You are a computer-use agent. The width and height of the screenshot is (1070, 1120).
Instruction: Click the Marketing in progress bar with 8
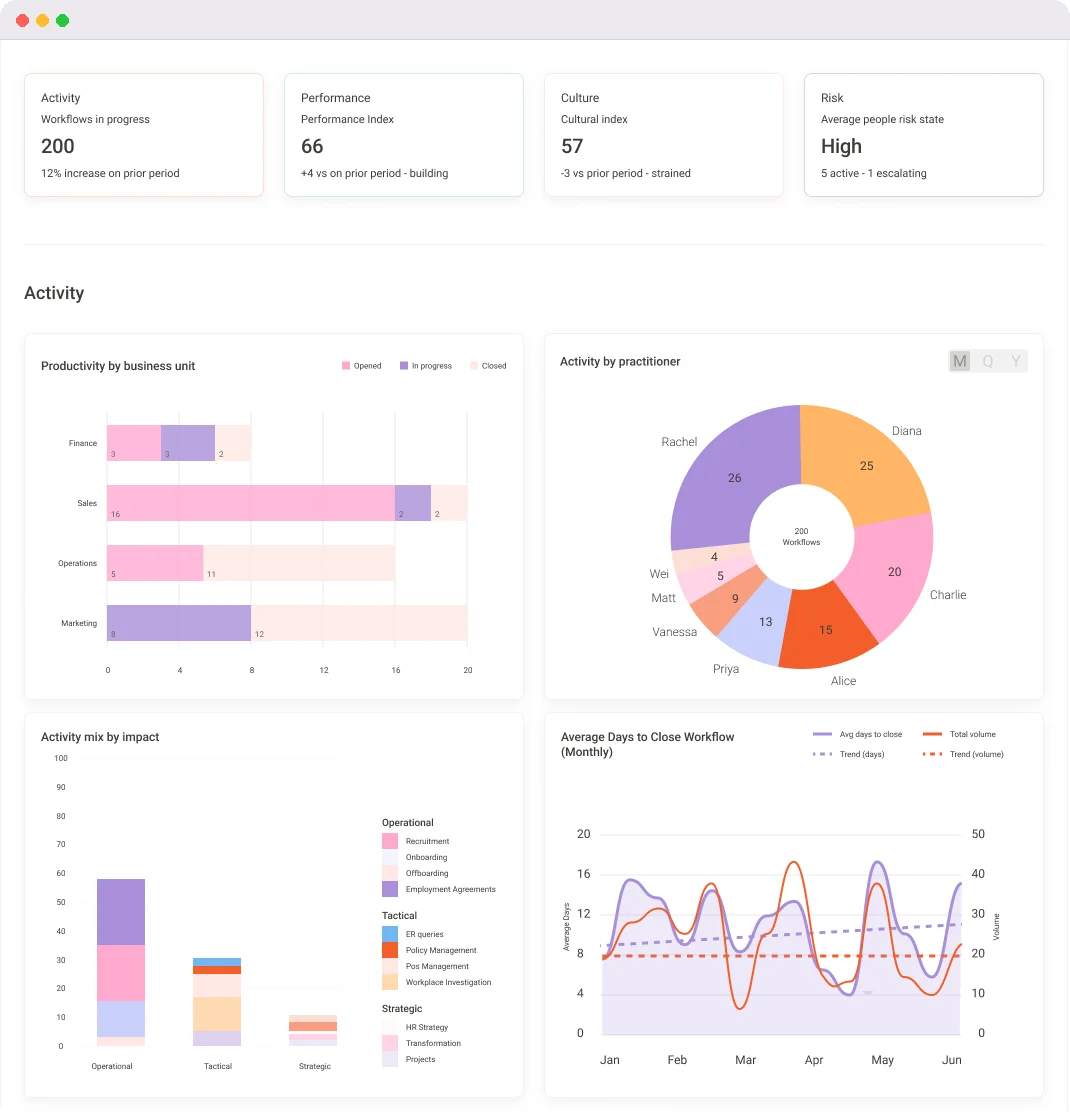[179, 623]
